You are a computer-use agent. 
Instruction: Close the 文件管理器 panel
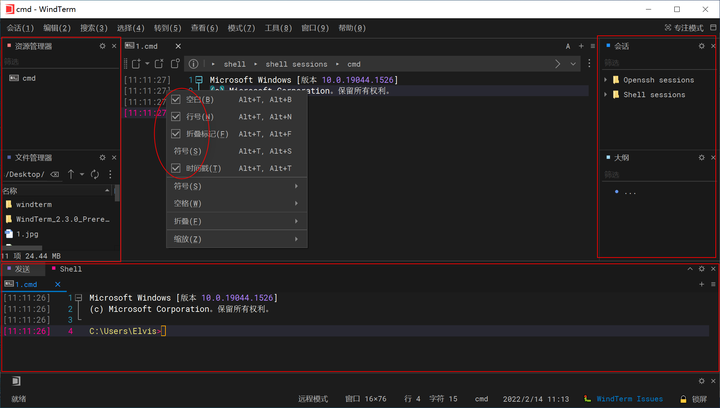[114, 157]
